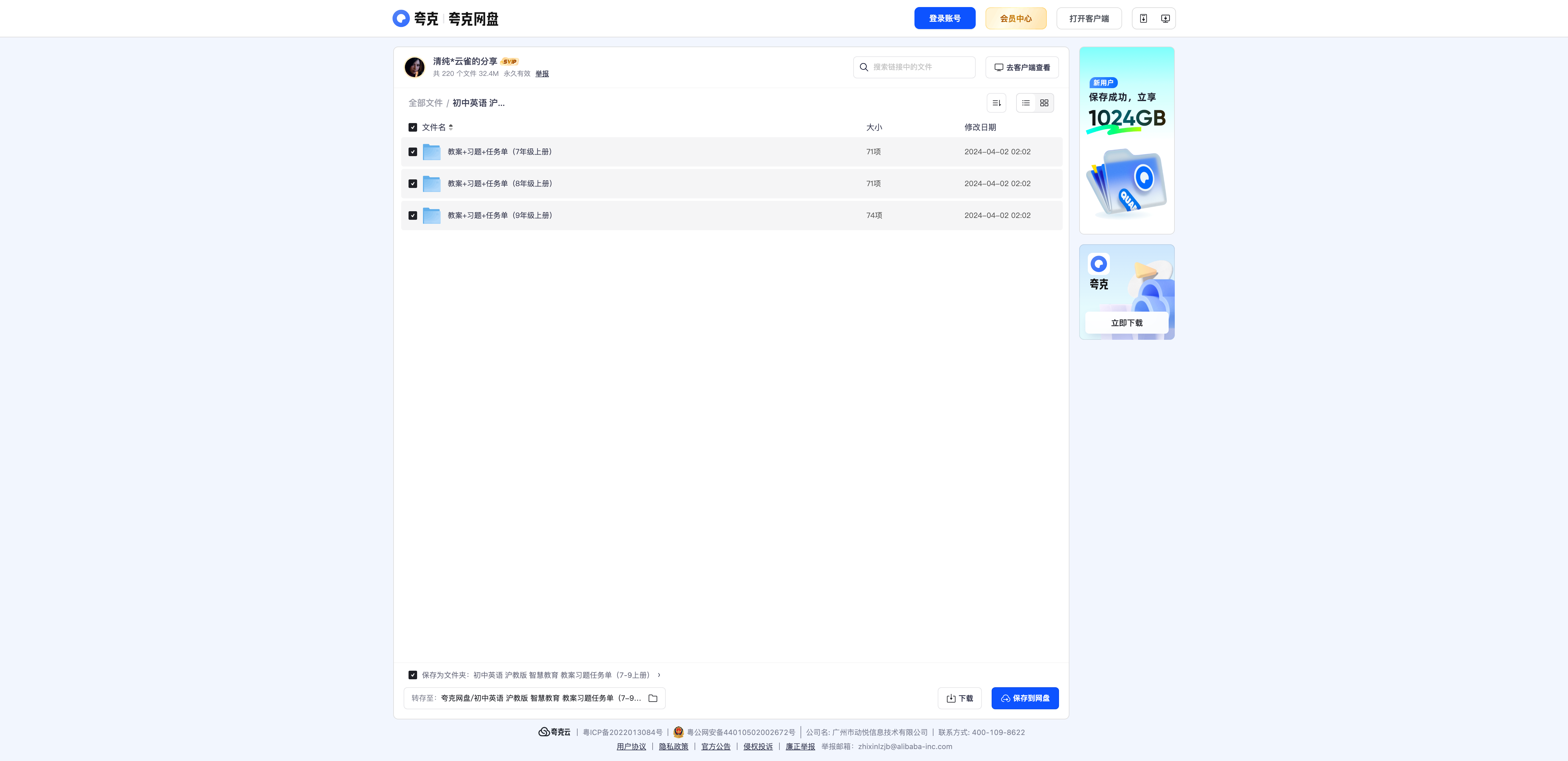Uncheck the select-all 文件名 checkbox
Viewport: 1568px width, 761px height.
click(413, 127)
